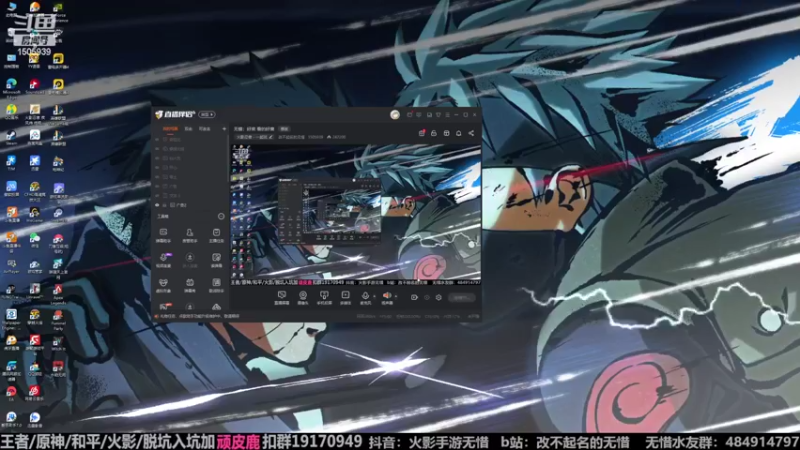Add a phone casting source from bottom bar

324,298
